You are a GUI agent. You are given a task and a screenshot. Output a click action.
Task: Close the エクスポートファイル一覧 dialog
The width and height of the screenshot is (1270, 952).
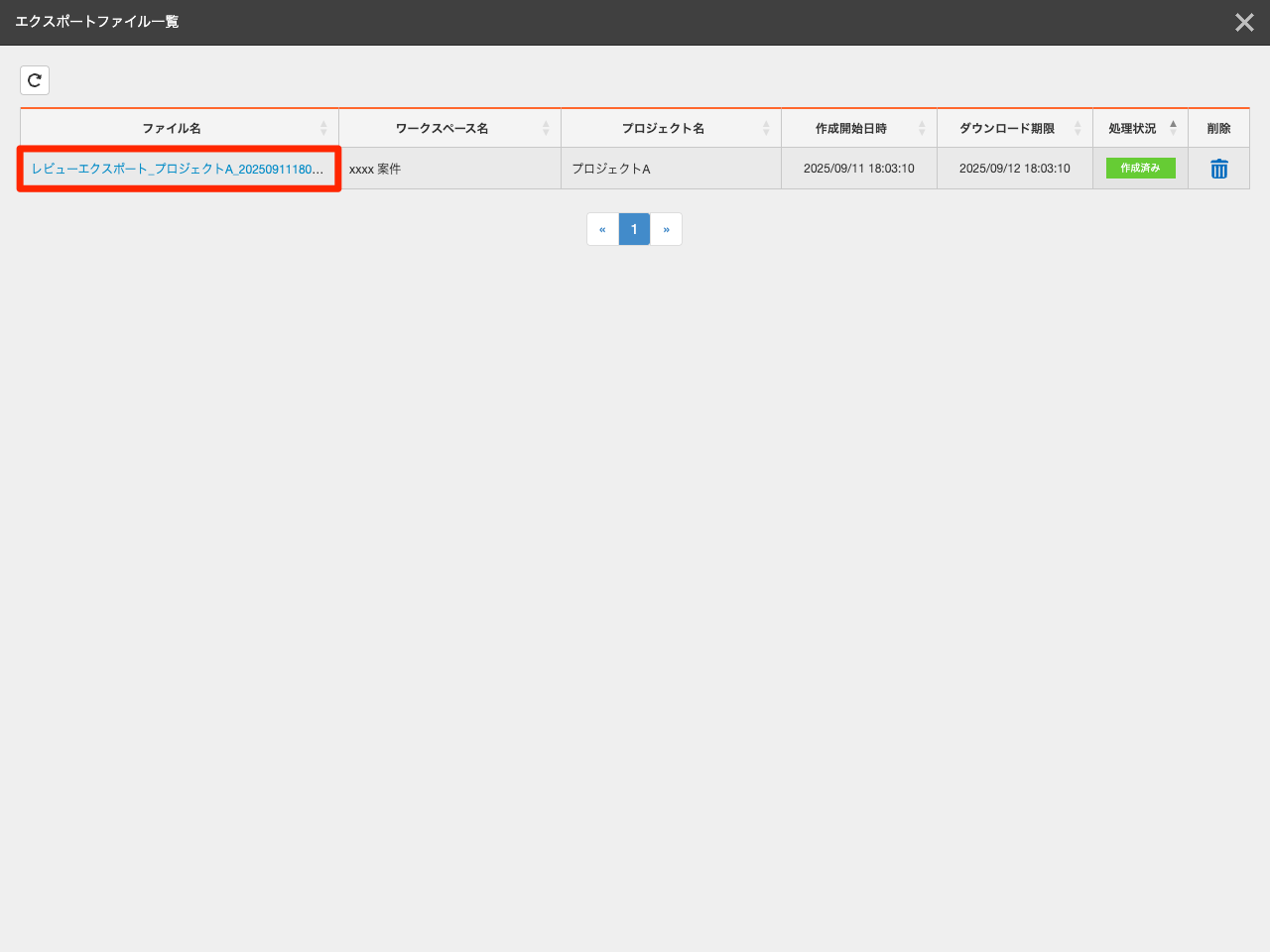click(1243, 22)
